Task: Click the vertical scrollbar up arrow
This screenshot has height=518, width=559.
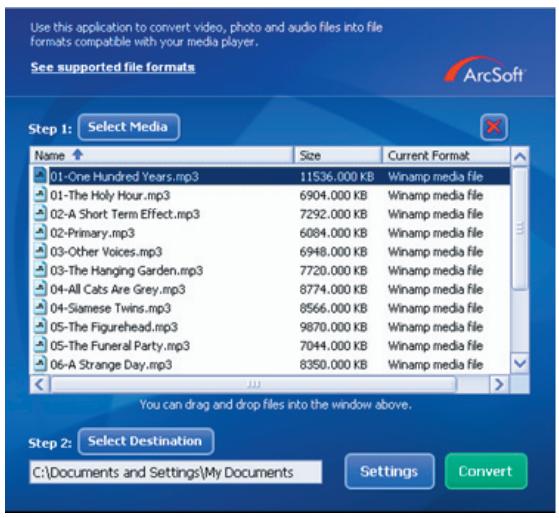Action: click(x=520, y=156)
